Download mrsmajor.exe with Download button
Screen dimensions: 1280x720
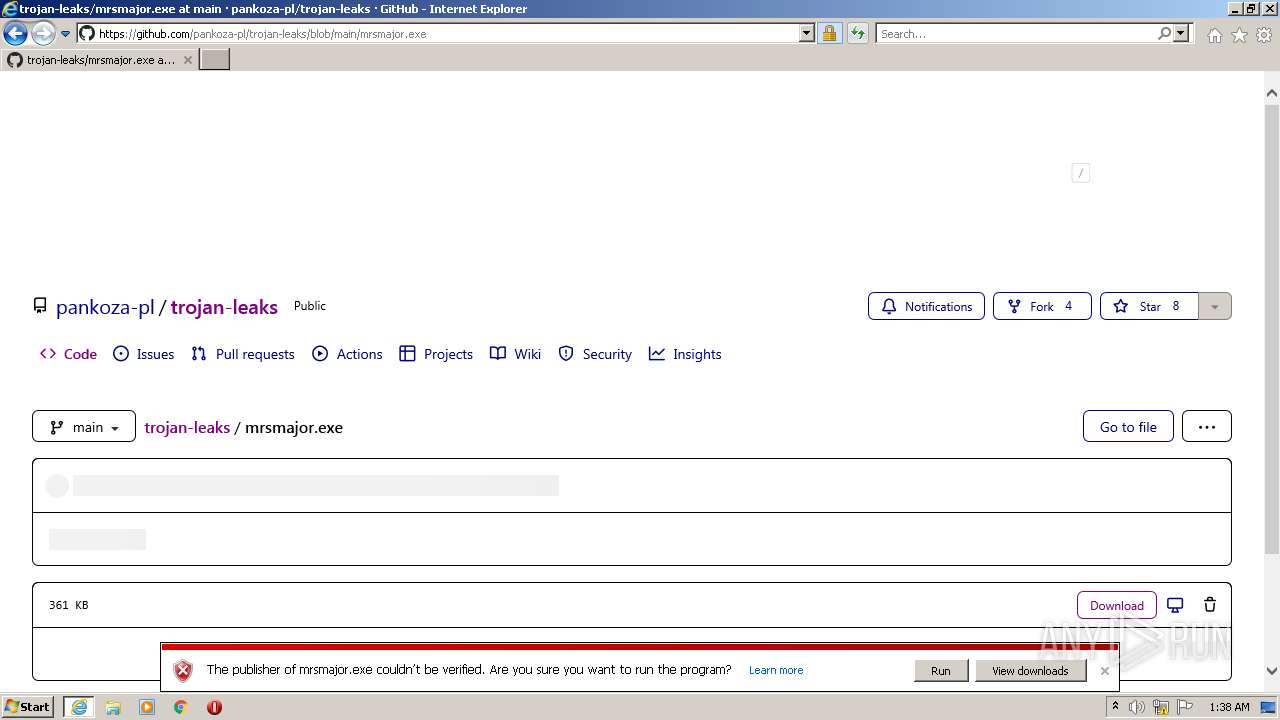point(1117,605)
